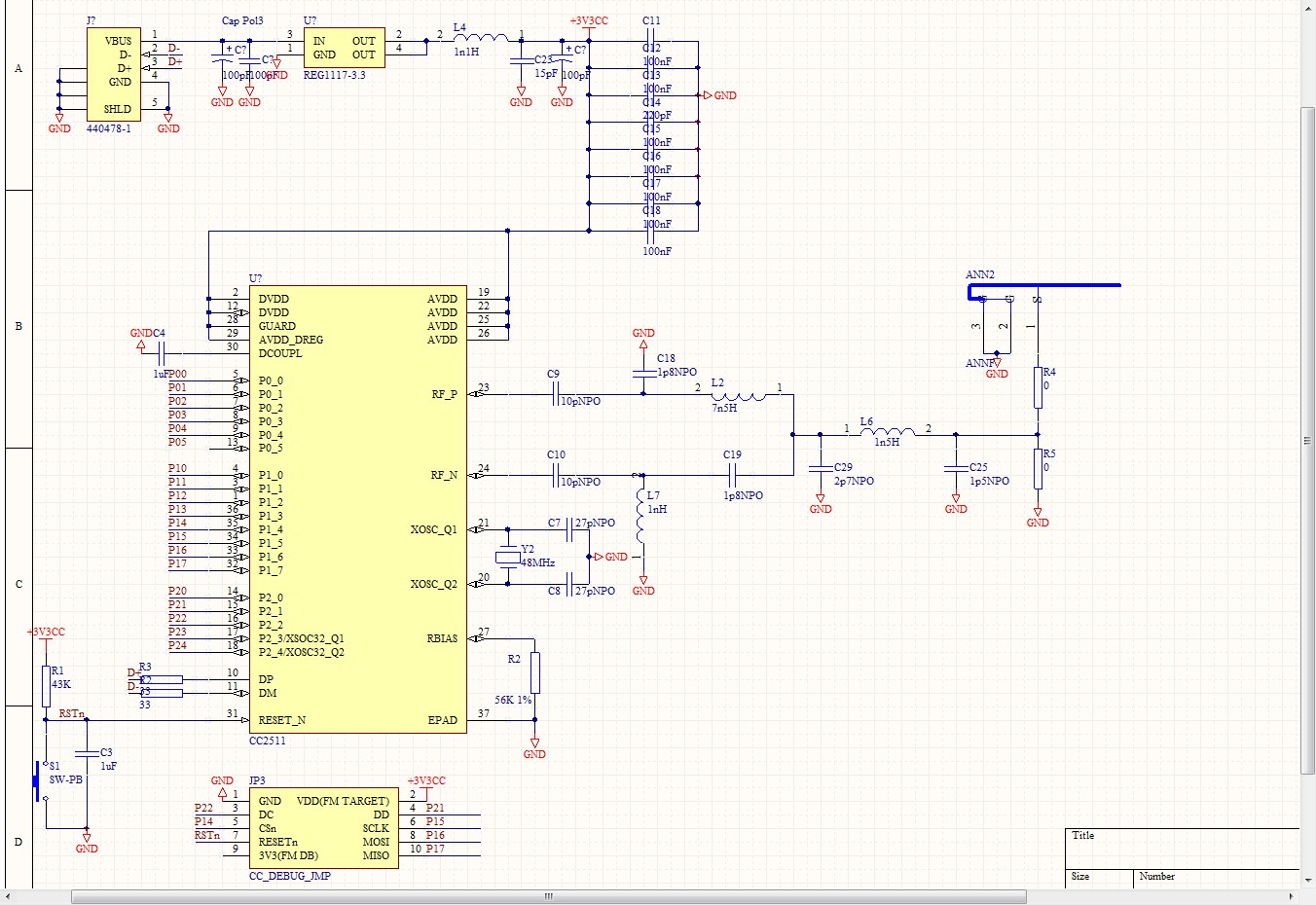The image size is (1316, 905).
Task: Click the vertical scrollbar up arrow
Action: pyautogui.click(x=1307, y=7)
